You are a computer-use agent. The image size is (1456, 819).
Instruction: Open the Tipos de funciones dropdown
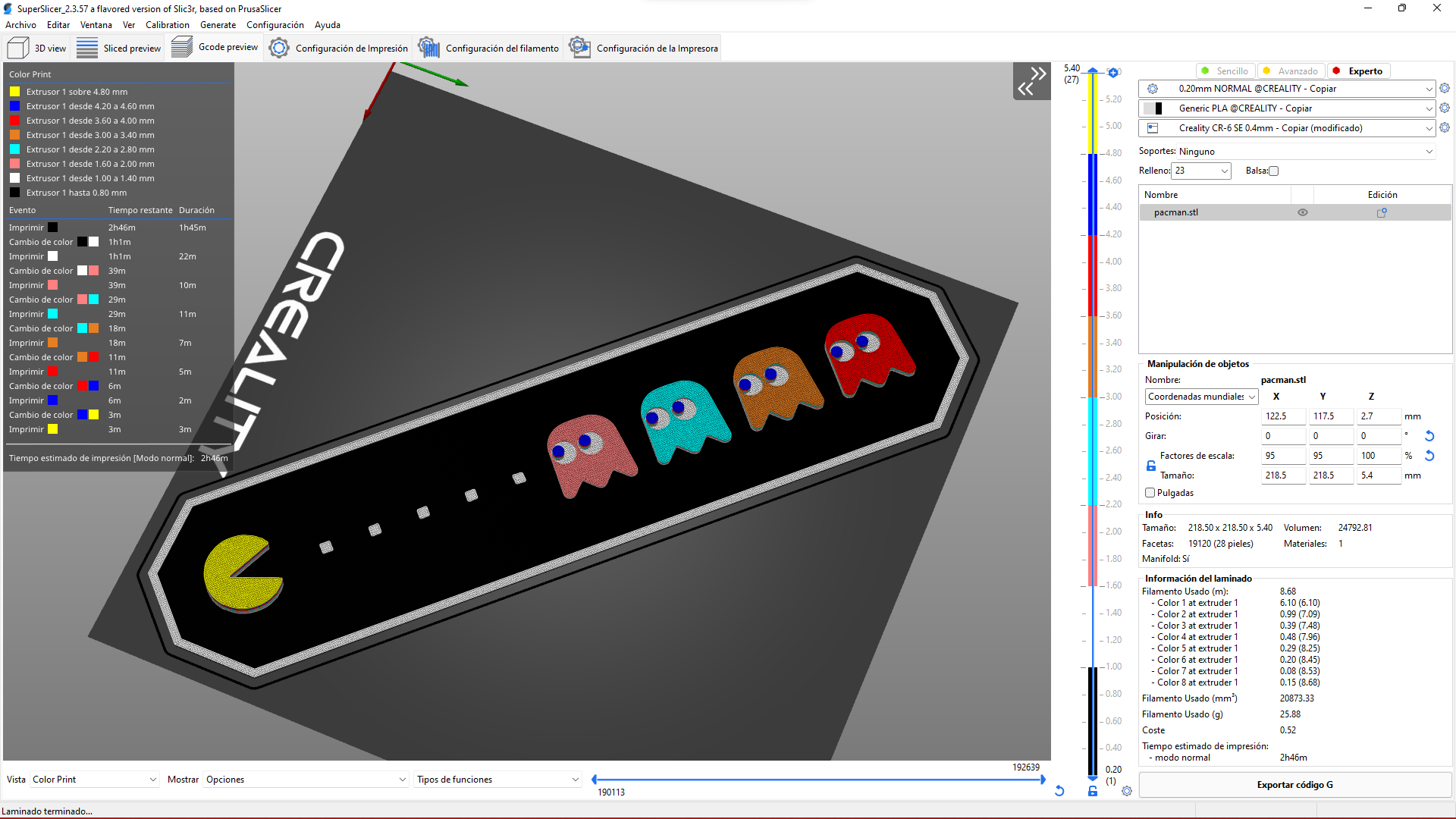pos(497,780)
